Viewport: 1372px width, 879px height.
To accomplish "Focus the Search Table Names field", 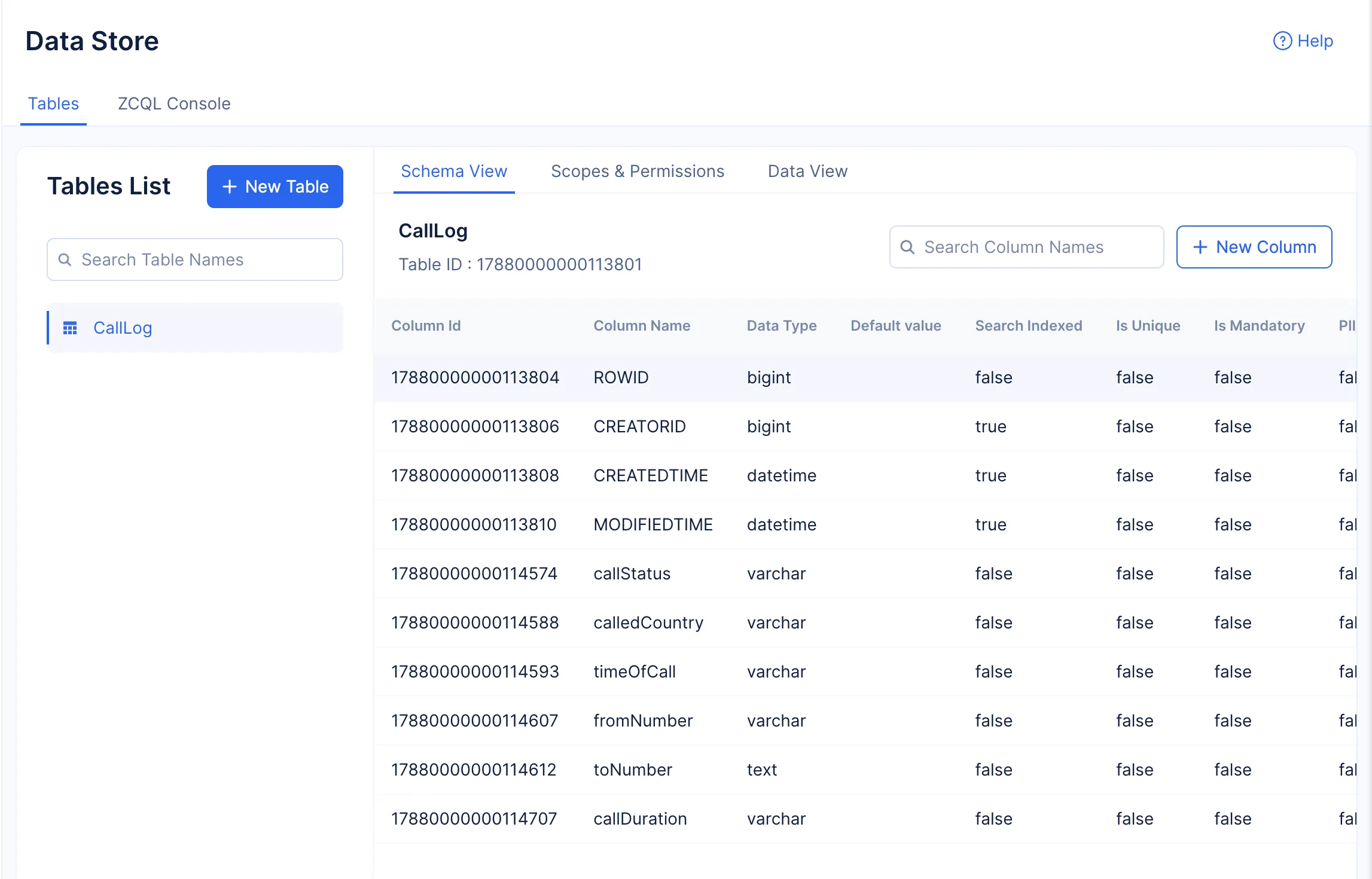I will click(x=203, y=260).
